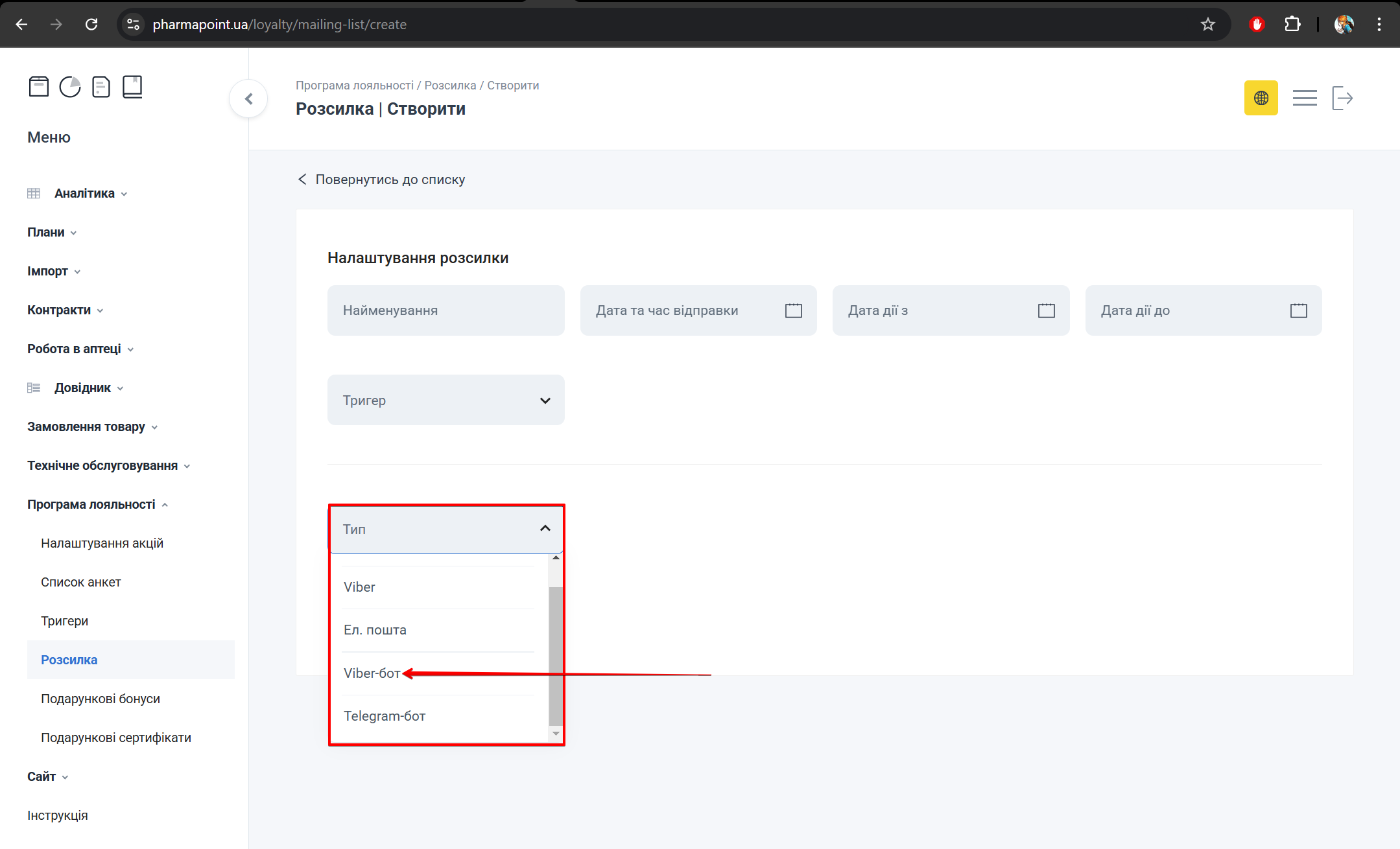This screenshot has width=1400, height=849.
Task: Expand the Тригер dropdown
Action: (x=445, y=400)
